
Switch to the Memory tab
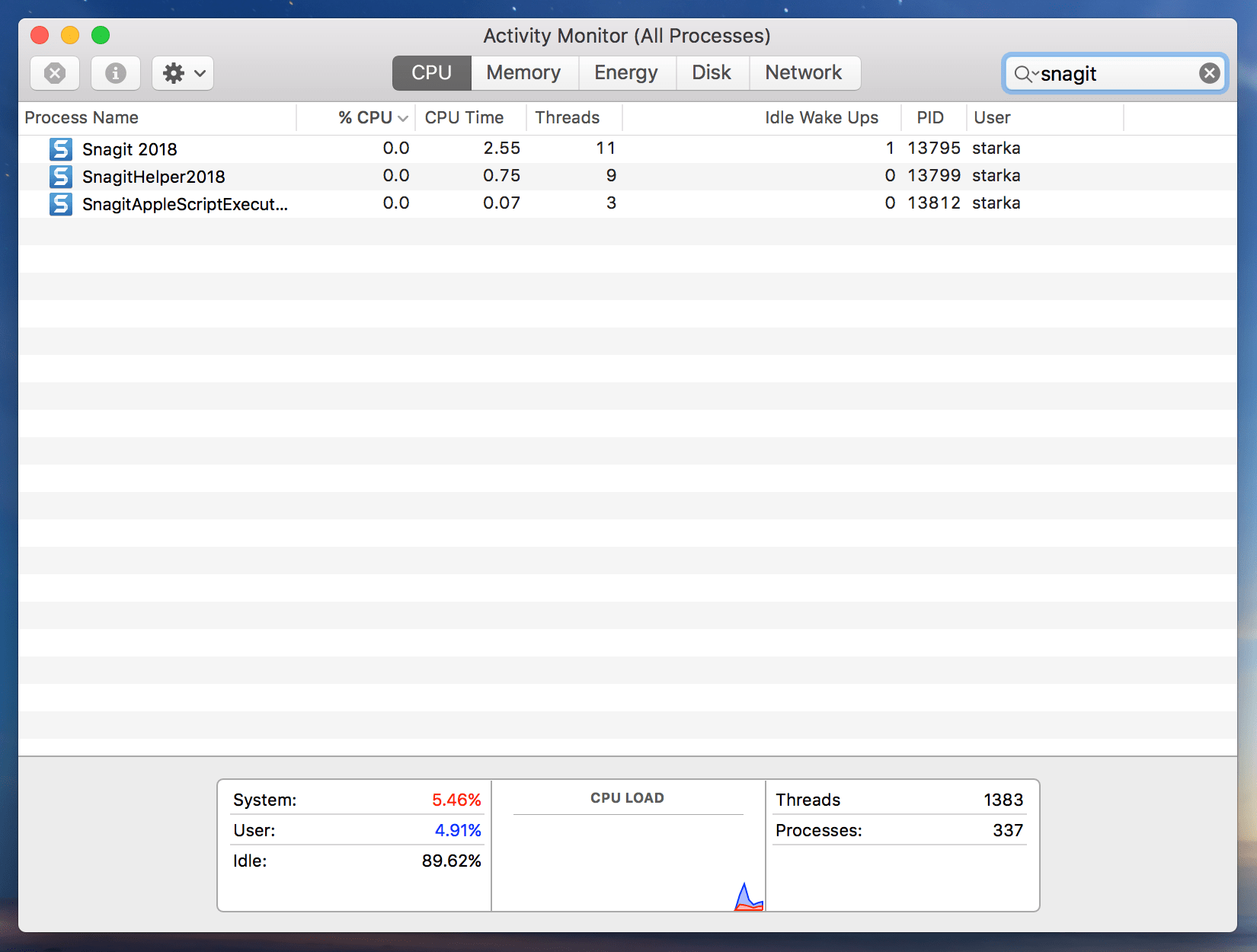click(x=523, y=73)
